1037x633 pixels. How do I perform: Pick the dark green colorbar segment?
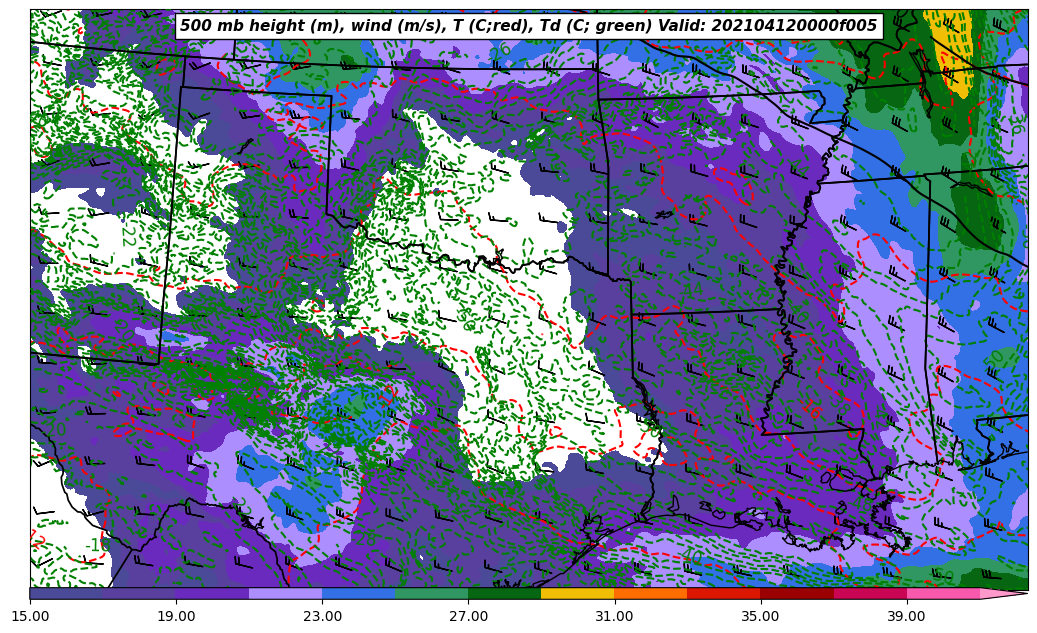[504, 593]
